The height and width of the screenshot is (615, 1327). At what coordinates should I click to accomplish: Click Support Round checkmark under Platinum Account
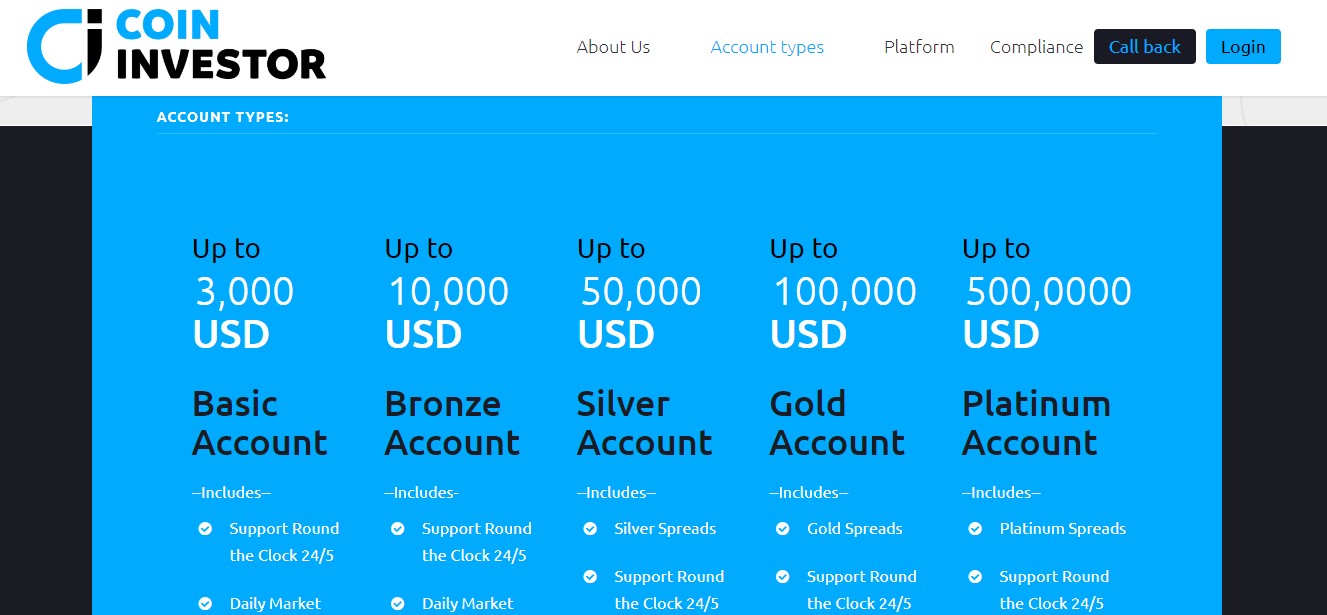coord(975,577)
